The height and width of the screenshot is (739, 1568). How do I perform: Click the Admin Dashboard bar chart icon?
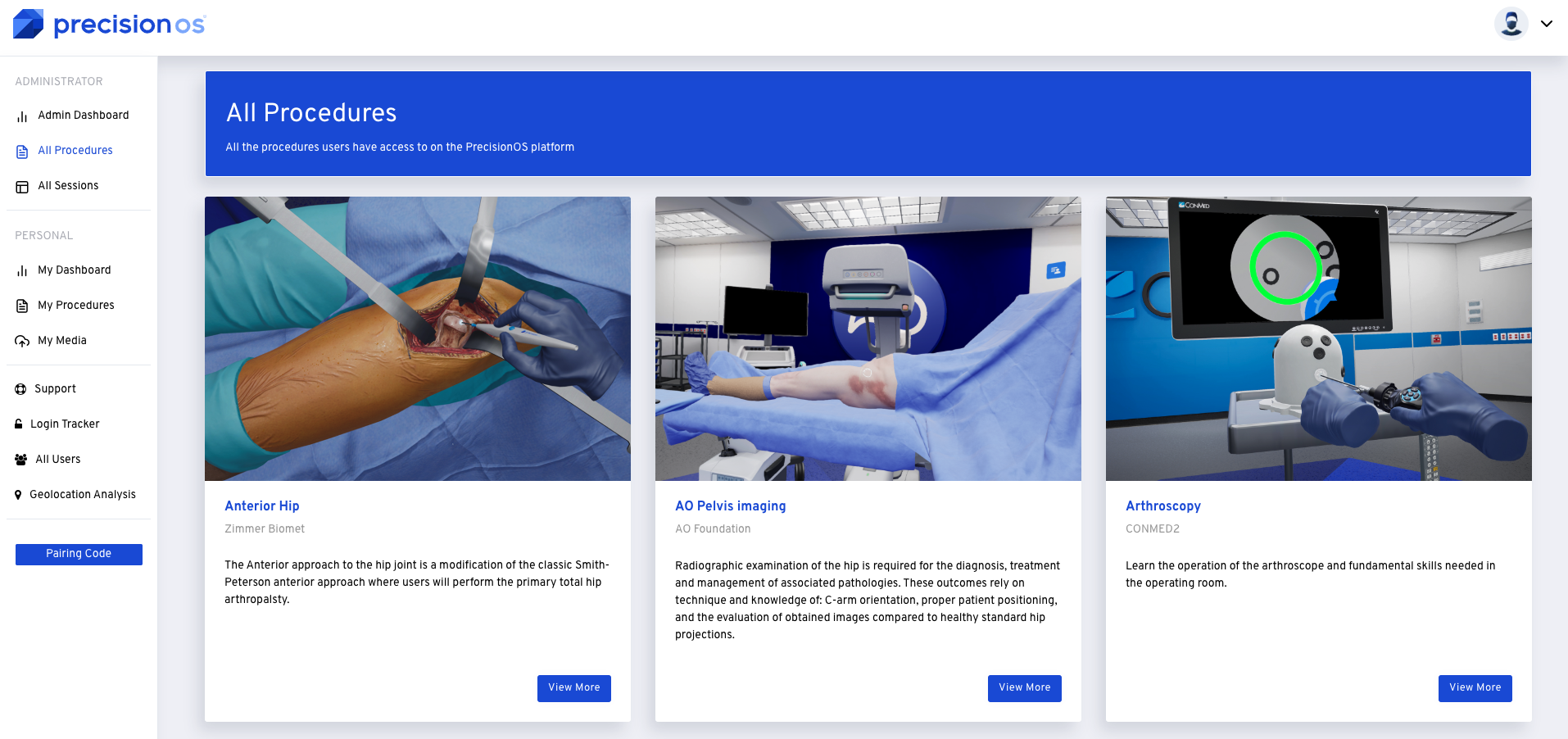(22, 116)
